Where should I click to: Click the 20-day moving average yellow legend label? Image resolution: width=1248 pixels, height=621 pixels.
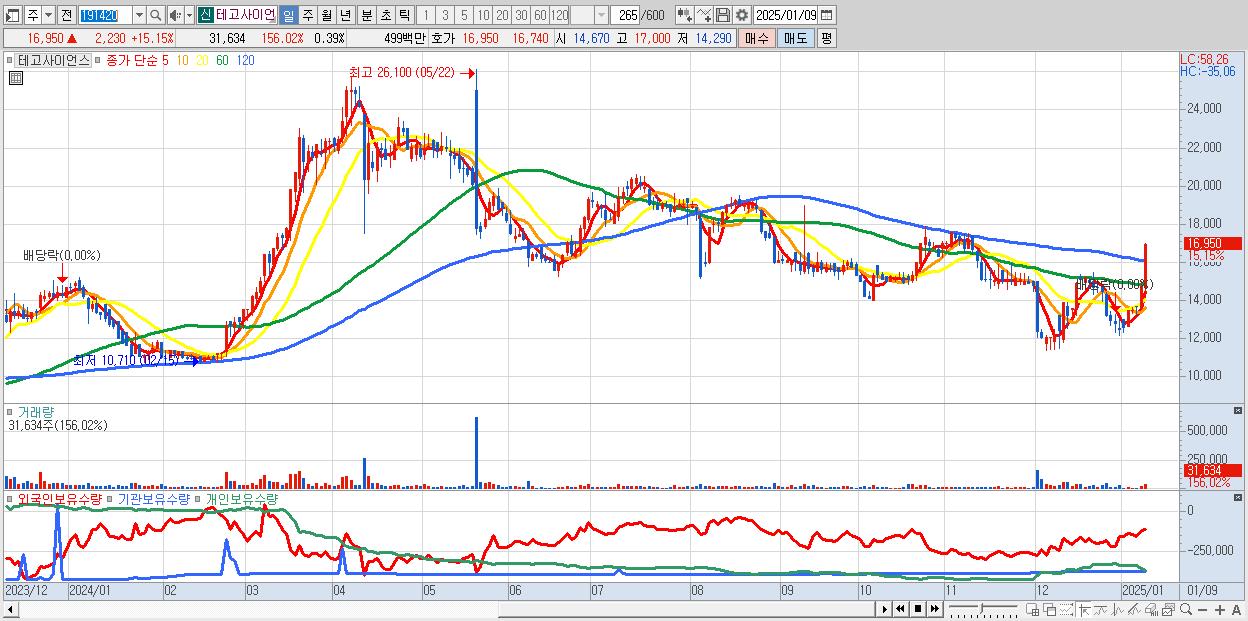coord(201,60)
